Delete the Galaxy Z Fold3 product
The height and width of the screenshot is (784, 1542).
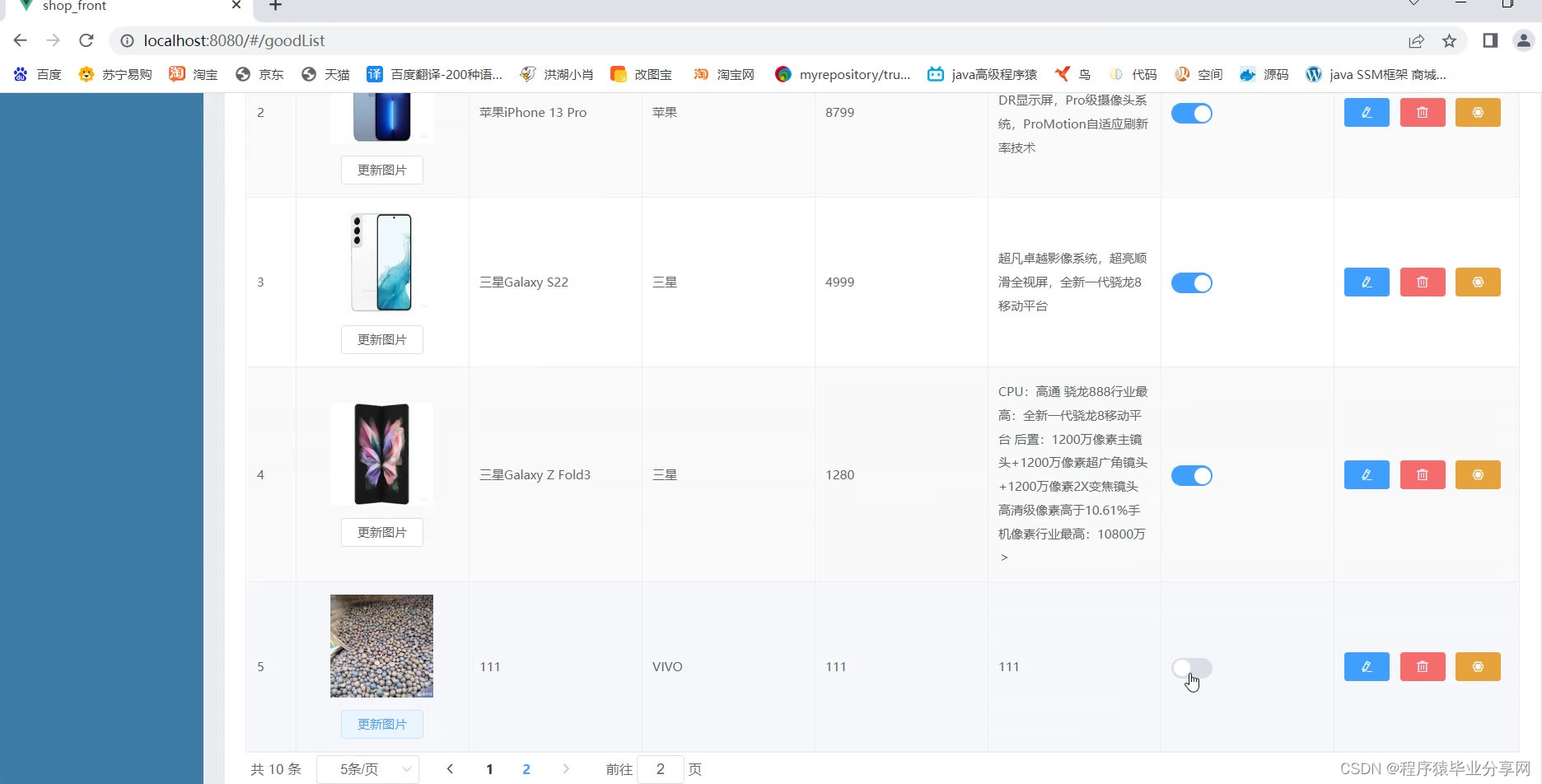coord(1423,475)
